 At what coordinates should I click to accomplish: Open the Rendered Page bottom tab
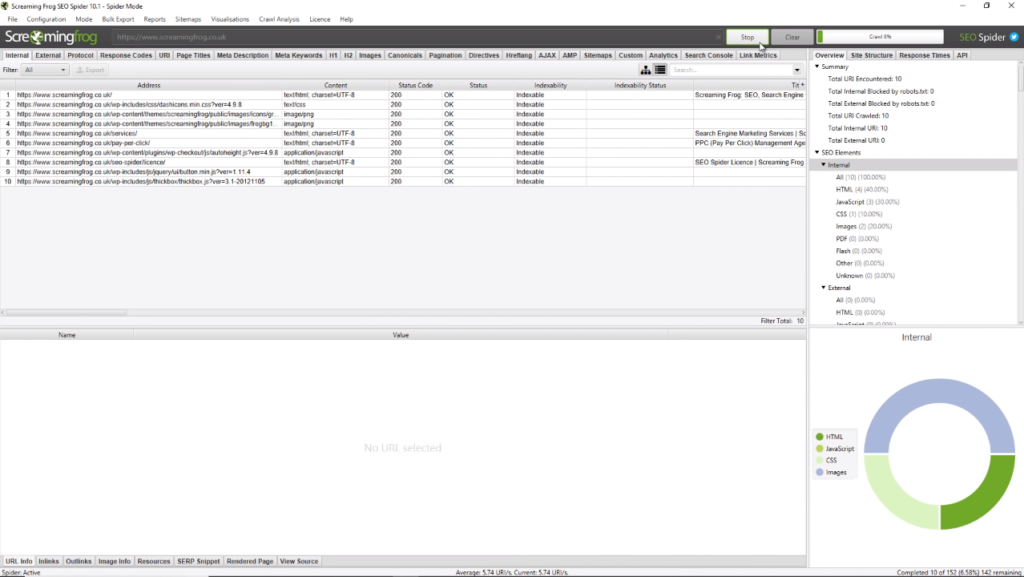249,561
